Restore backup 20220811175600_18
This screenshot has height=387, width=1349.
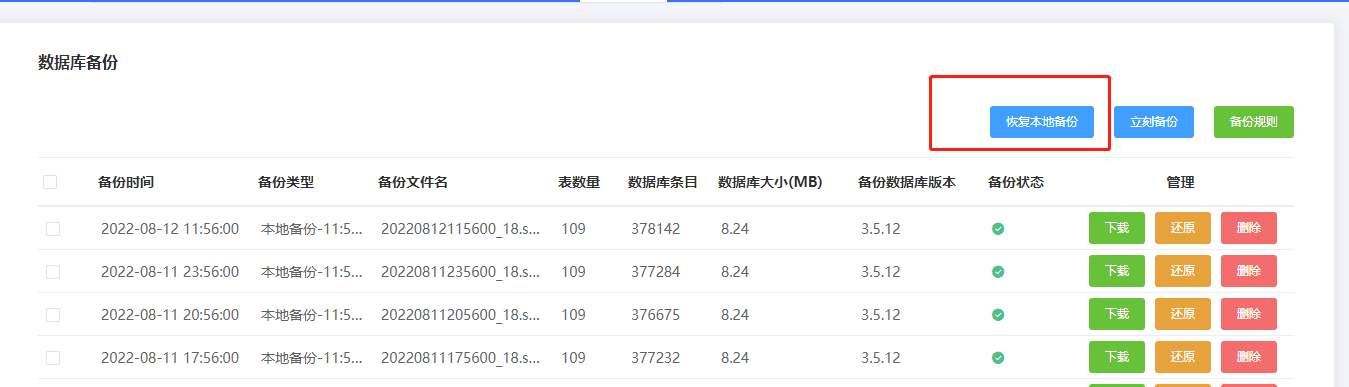[x=1183, y=357]
